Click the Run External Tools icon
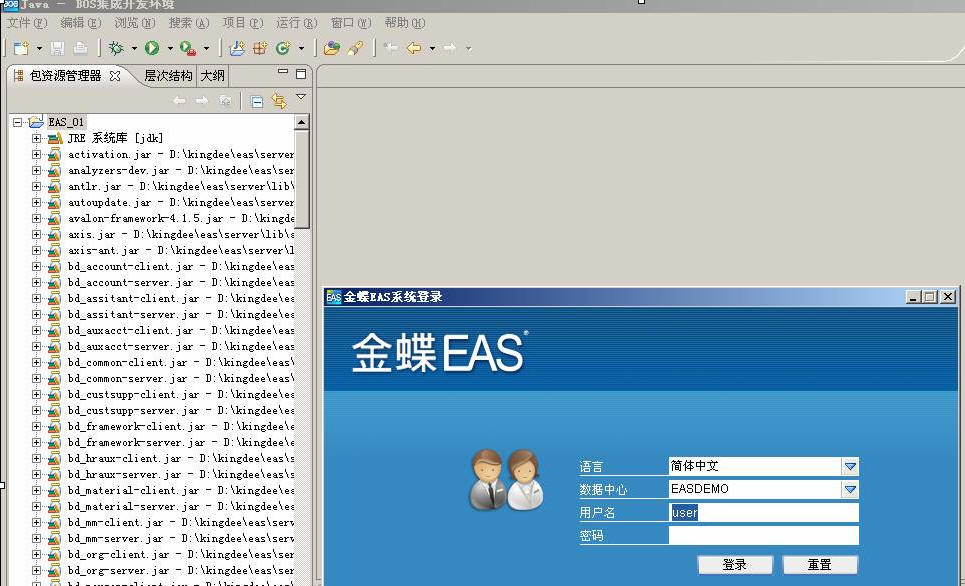This screenshot has height=586, width=965. coord(188,48)
